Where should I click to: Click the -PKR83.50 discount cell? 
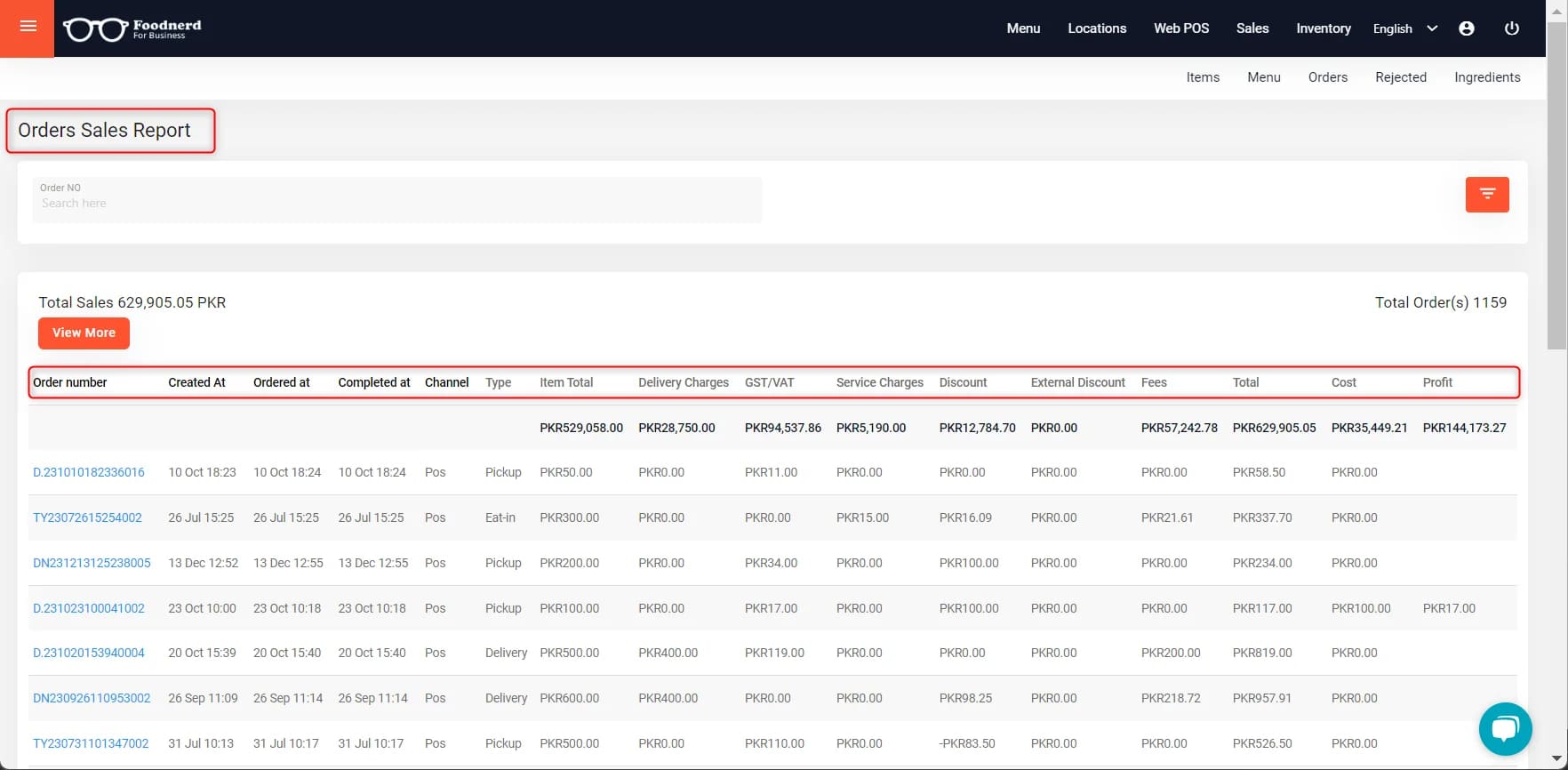point(967,743)
